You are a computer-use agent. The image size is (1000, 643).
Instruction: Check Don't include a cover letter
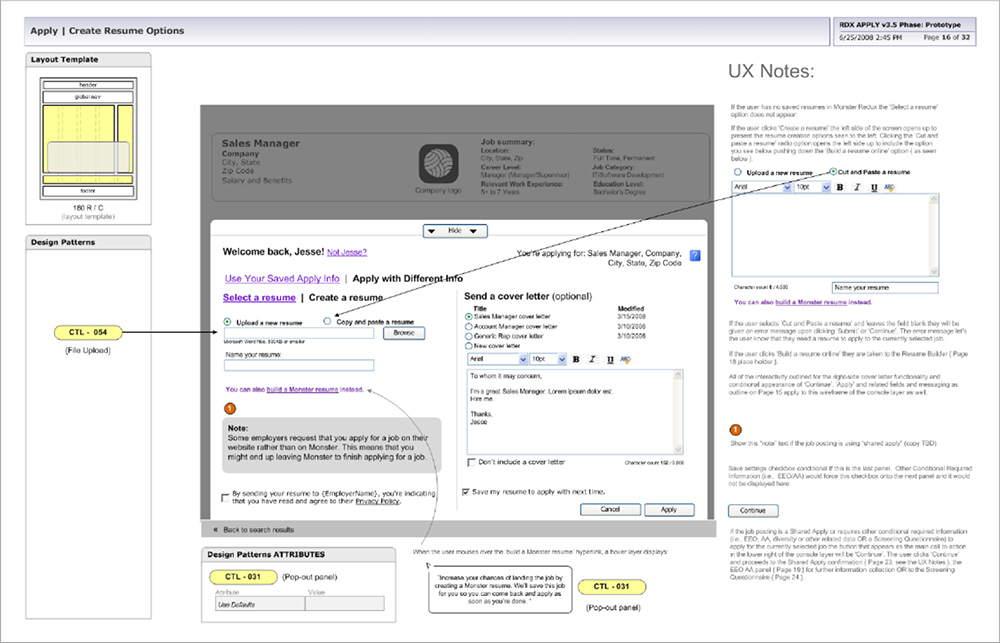point(471,462)
